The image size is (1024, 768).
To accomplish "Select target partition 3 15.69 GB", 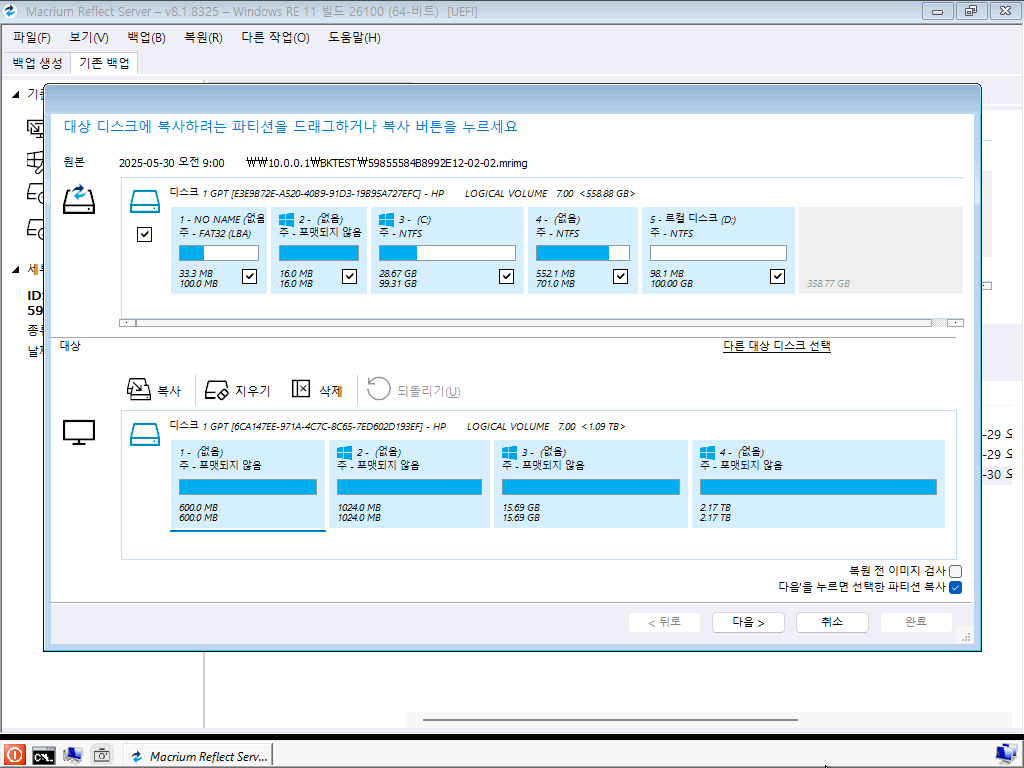I will click(x=591, y=484).
